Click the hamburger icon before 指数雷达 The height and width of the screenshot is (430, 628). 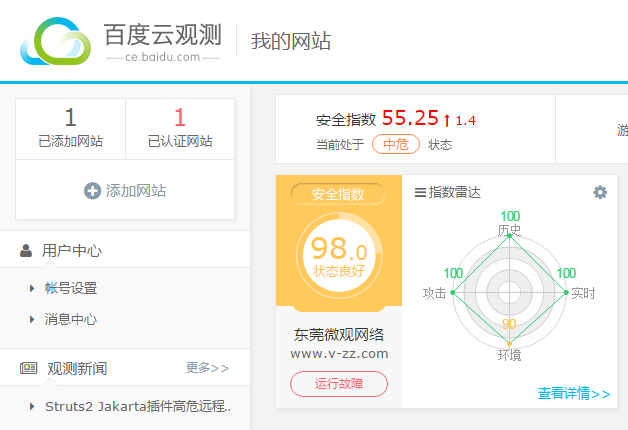click(x=420, y=193)
